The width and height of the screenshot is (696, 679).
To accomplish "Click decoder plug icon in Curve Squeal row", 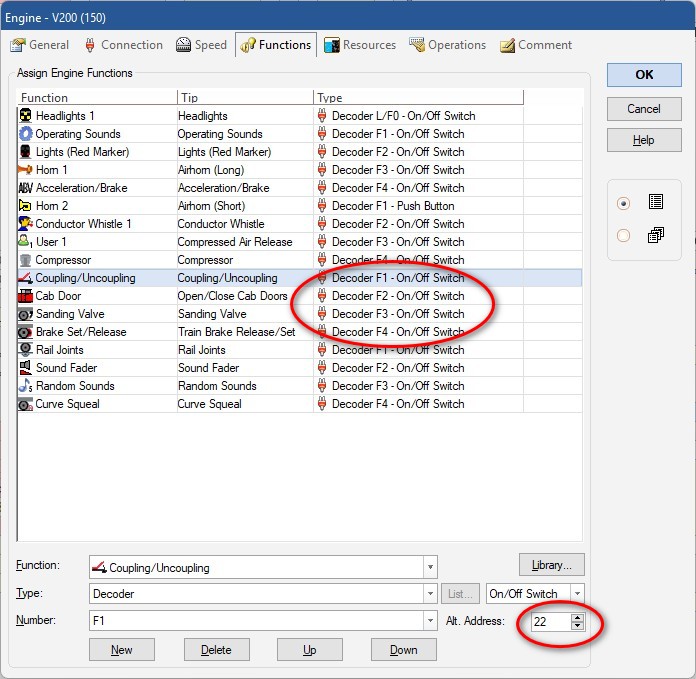I will [x=322, y=404].
